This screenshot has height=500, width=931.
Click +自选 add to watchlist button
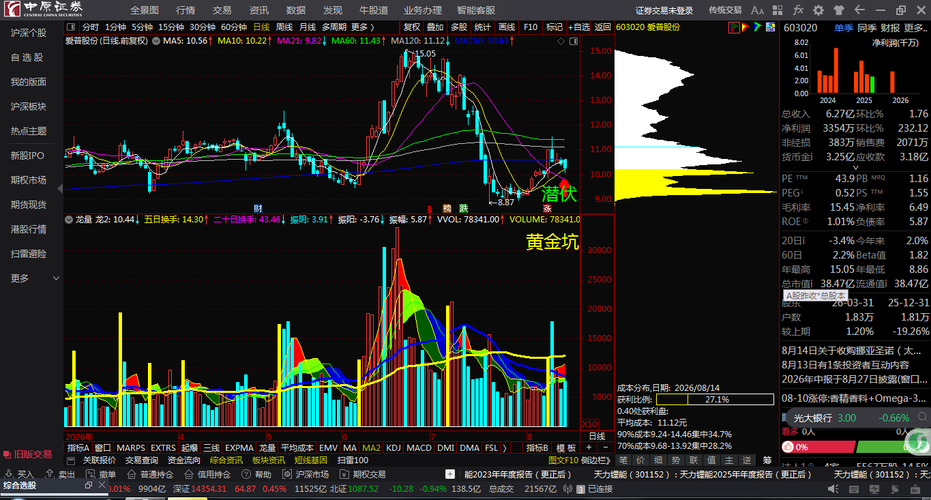(x=579, y=27)
